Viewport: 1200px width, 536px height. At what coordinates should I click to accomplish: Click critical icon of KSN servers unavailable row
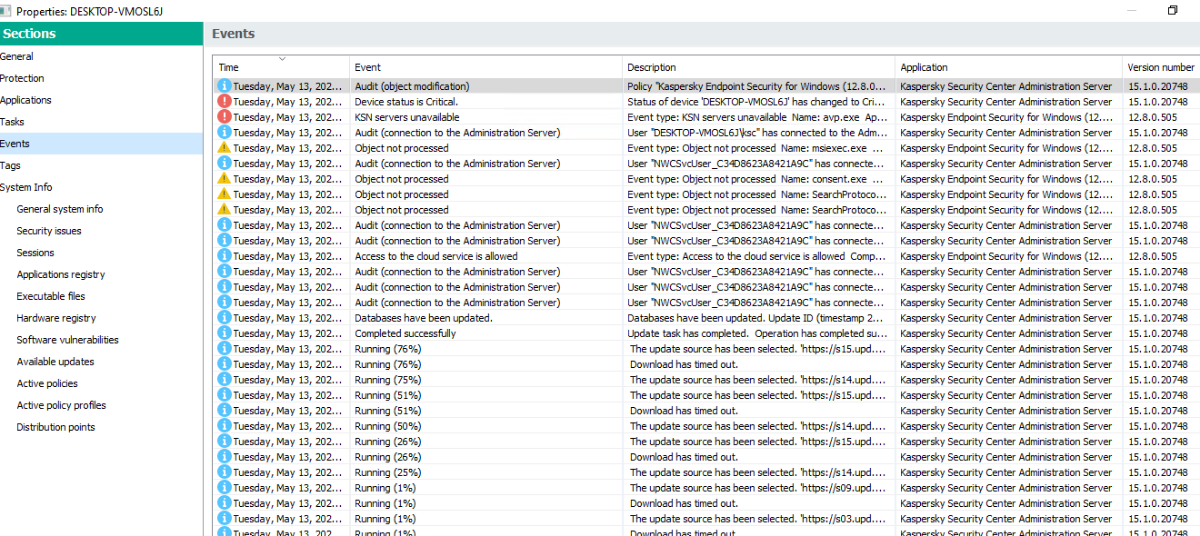pyautogui.click(x=225, y=117)
